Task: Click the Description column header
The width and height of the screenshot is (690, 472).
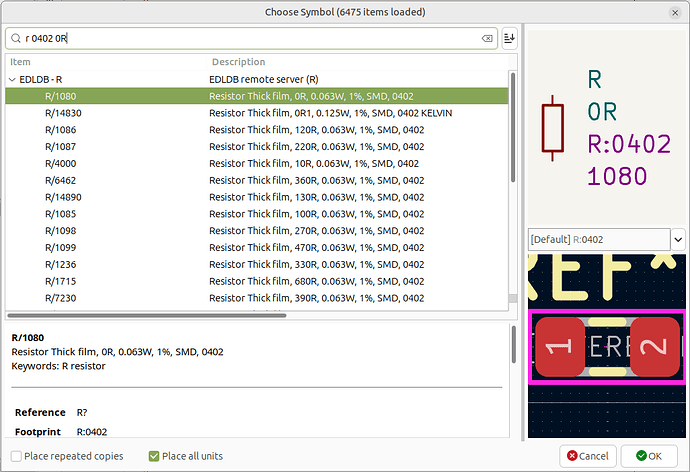Action: 238,62
